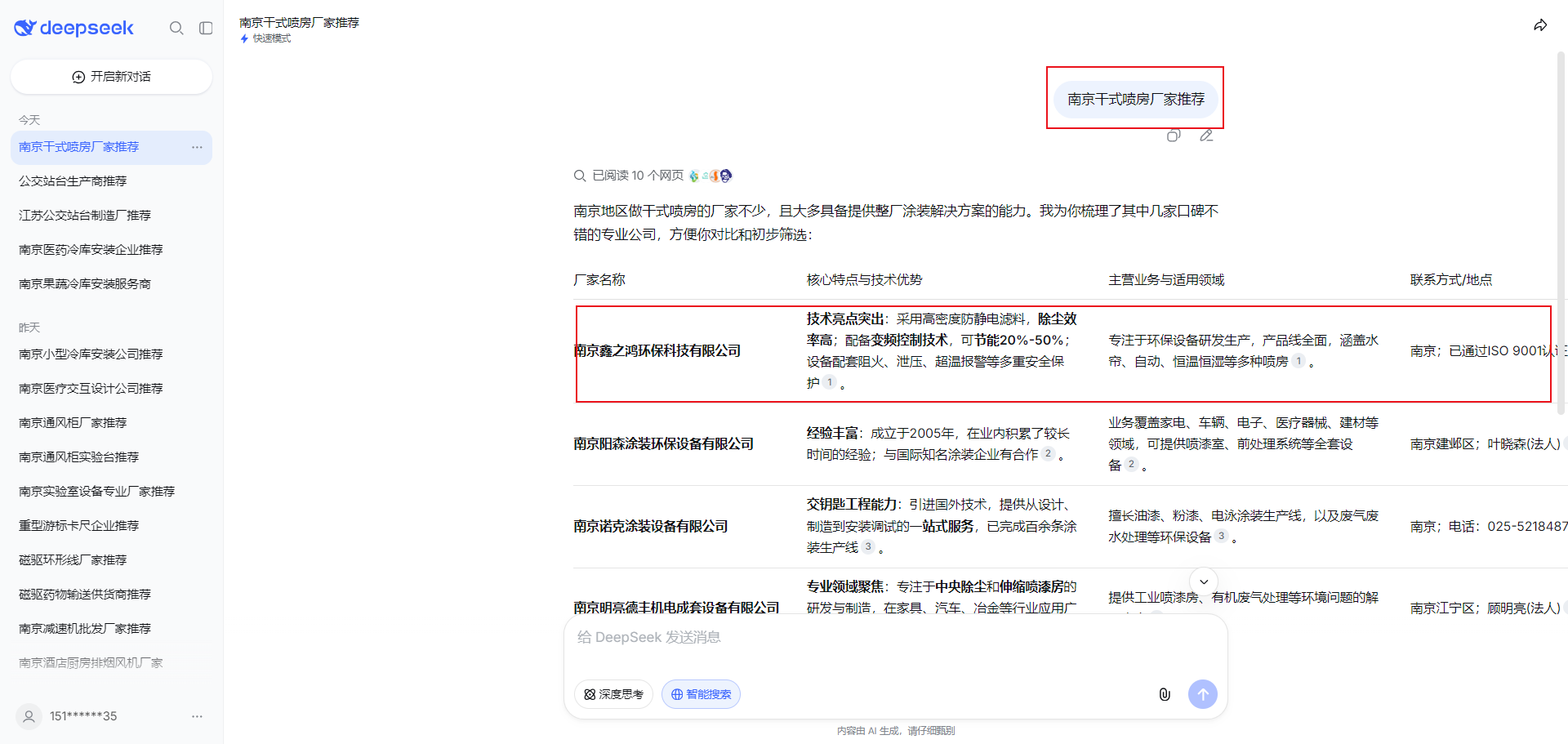Expand the 已阅读 10 个网页 sources list
This screenshot has height=744, width=1568.
629,176
